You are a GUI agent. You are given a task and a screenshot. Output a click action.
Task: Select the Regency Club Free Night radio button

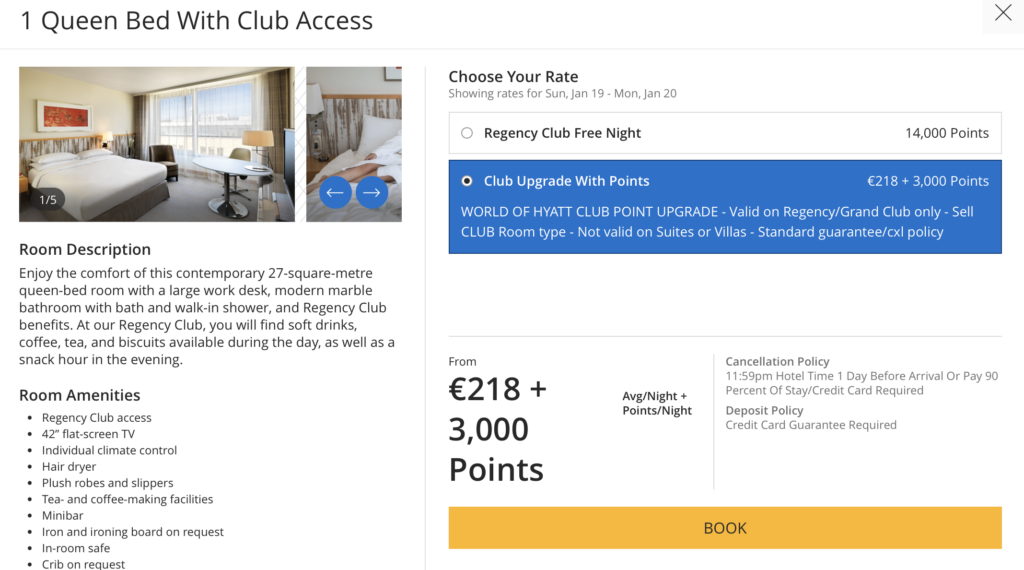tap(467, 133)
